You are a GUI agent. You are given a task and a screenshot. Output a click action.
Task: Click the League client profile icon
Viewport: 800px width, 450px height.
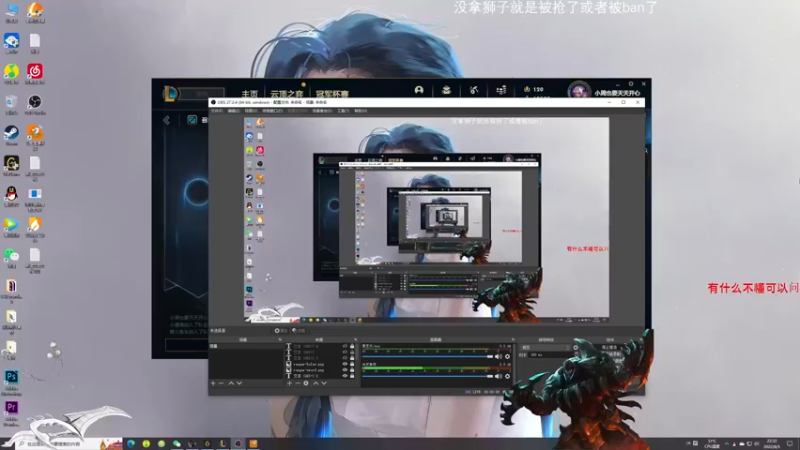tap(419, 90)
